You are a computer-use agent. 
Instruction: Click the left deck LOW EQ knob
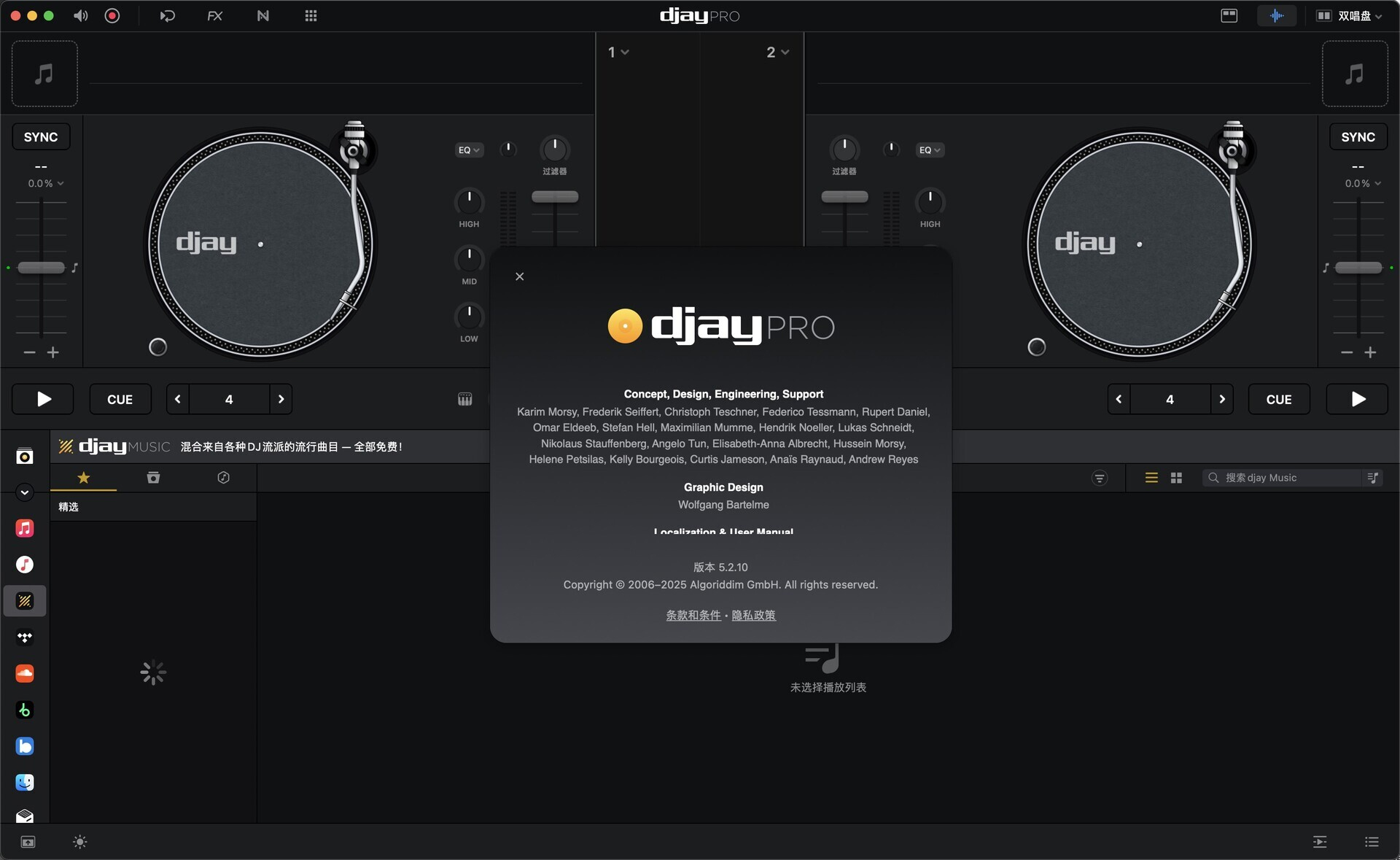[x=470, y=317]
